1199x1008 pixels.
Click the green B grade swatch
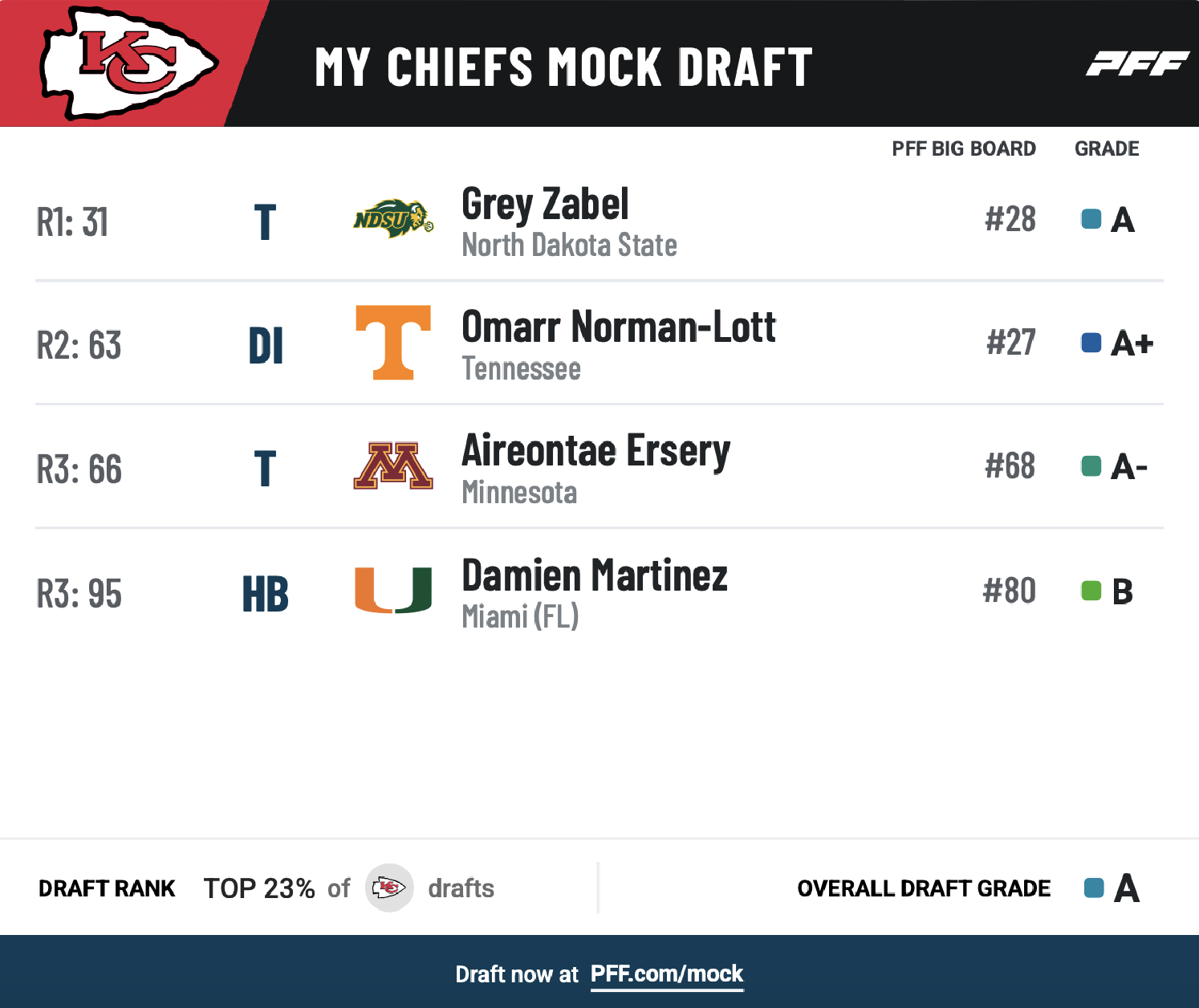click(x=1091, y=591)
